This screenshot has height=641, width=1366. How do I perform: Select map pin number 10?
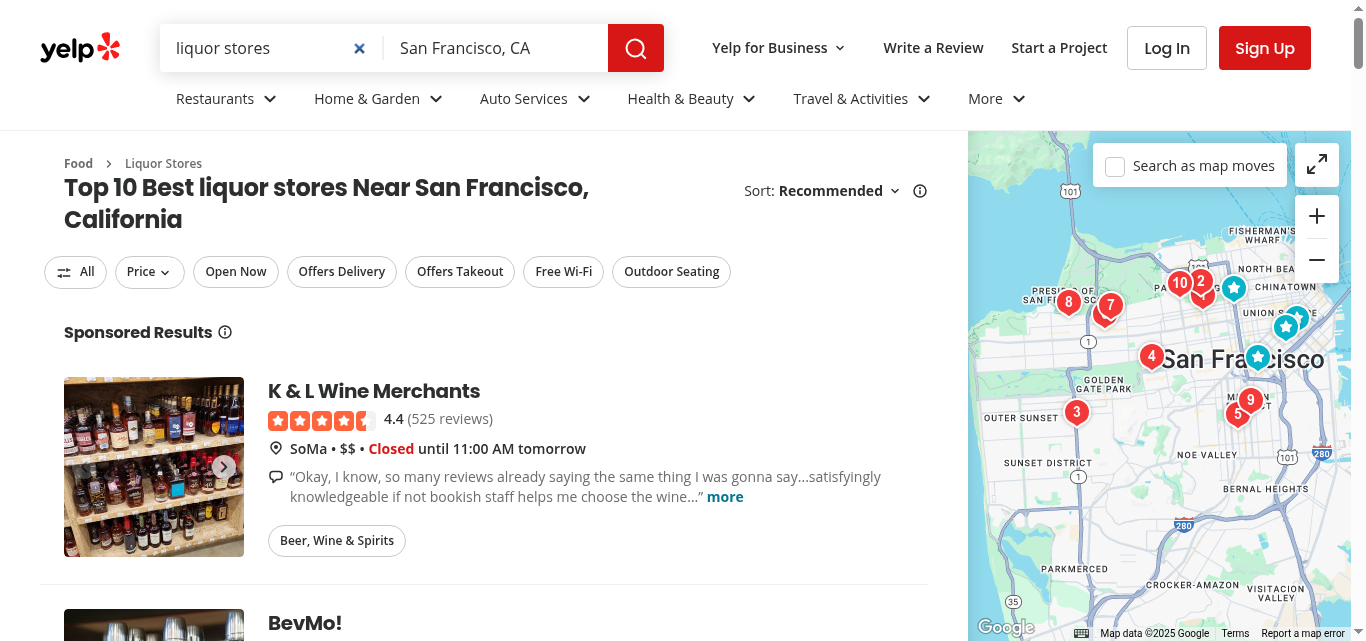pos(1180,284)
